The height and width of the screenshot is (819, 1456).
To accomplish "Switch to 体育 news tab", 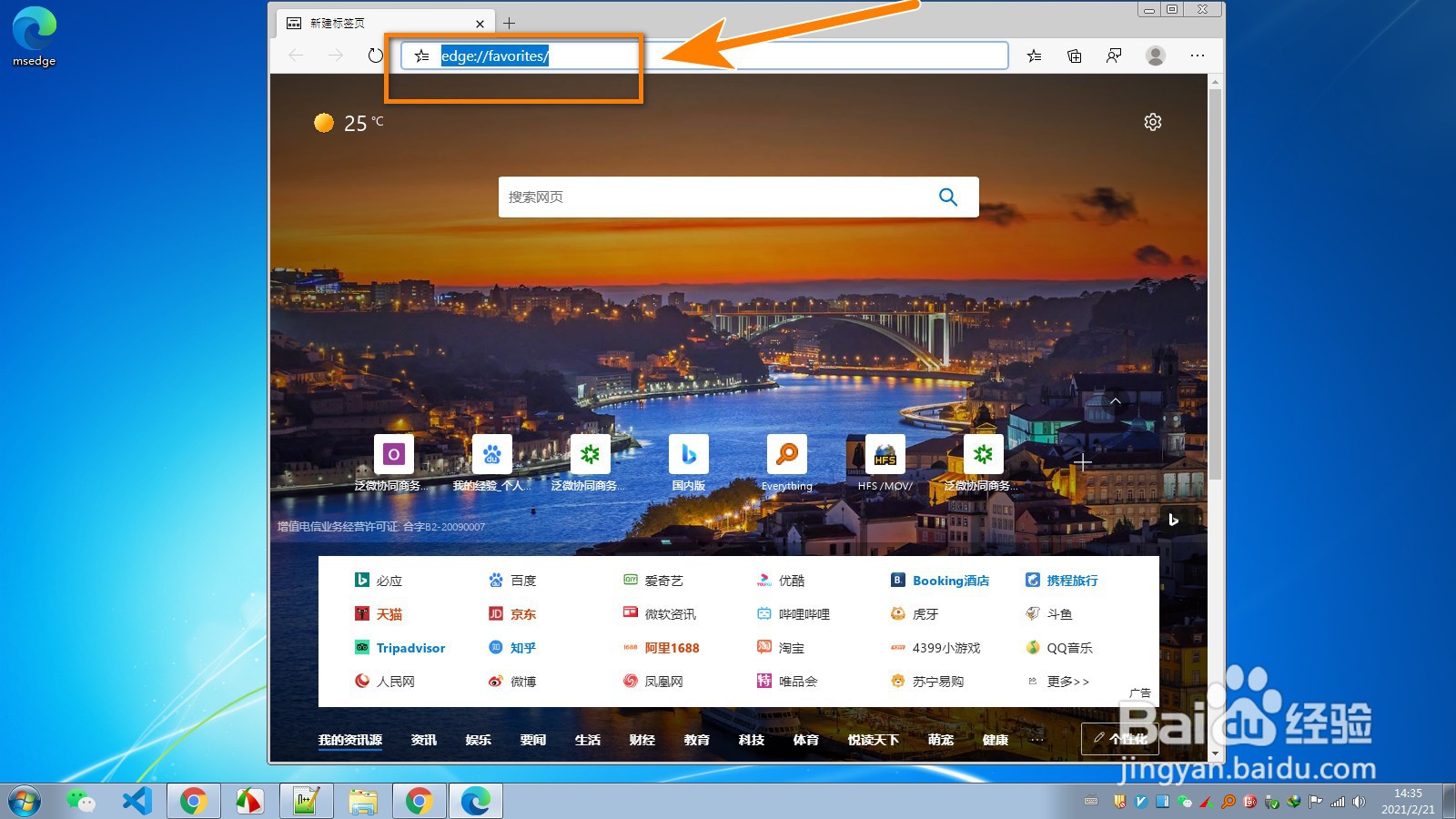I will 806,740.
